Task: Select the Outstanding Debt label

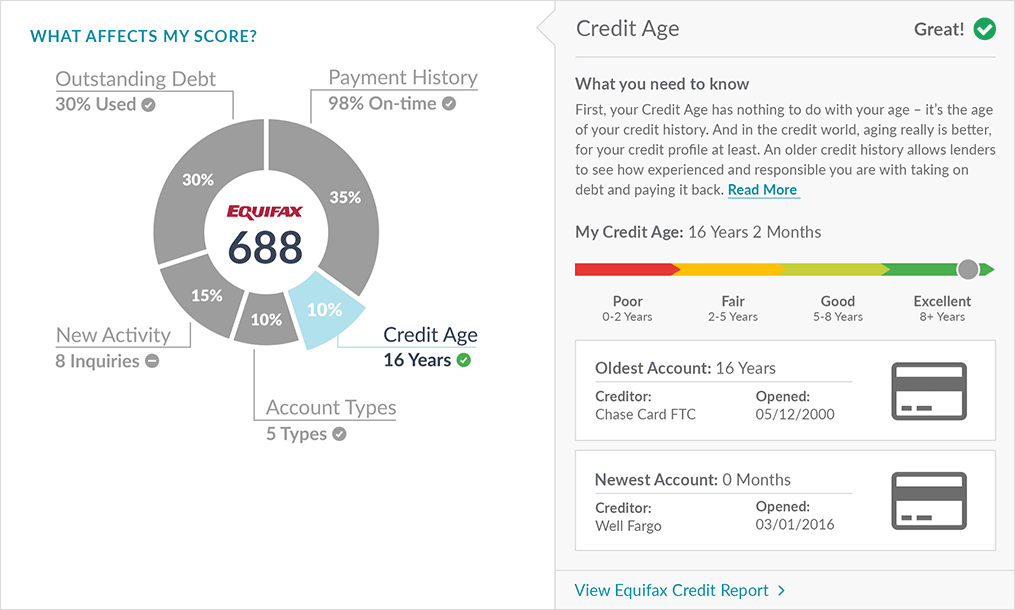Action: click(x=135, y=78)
